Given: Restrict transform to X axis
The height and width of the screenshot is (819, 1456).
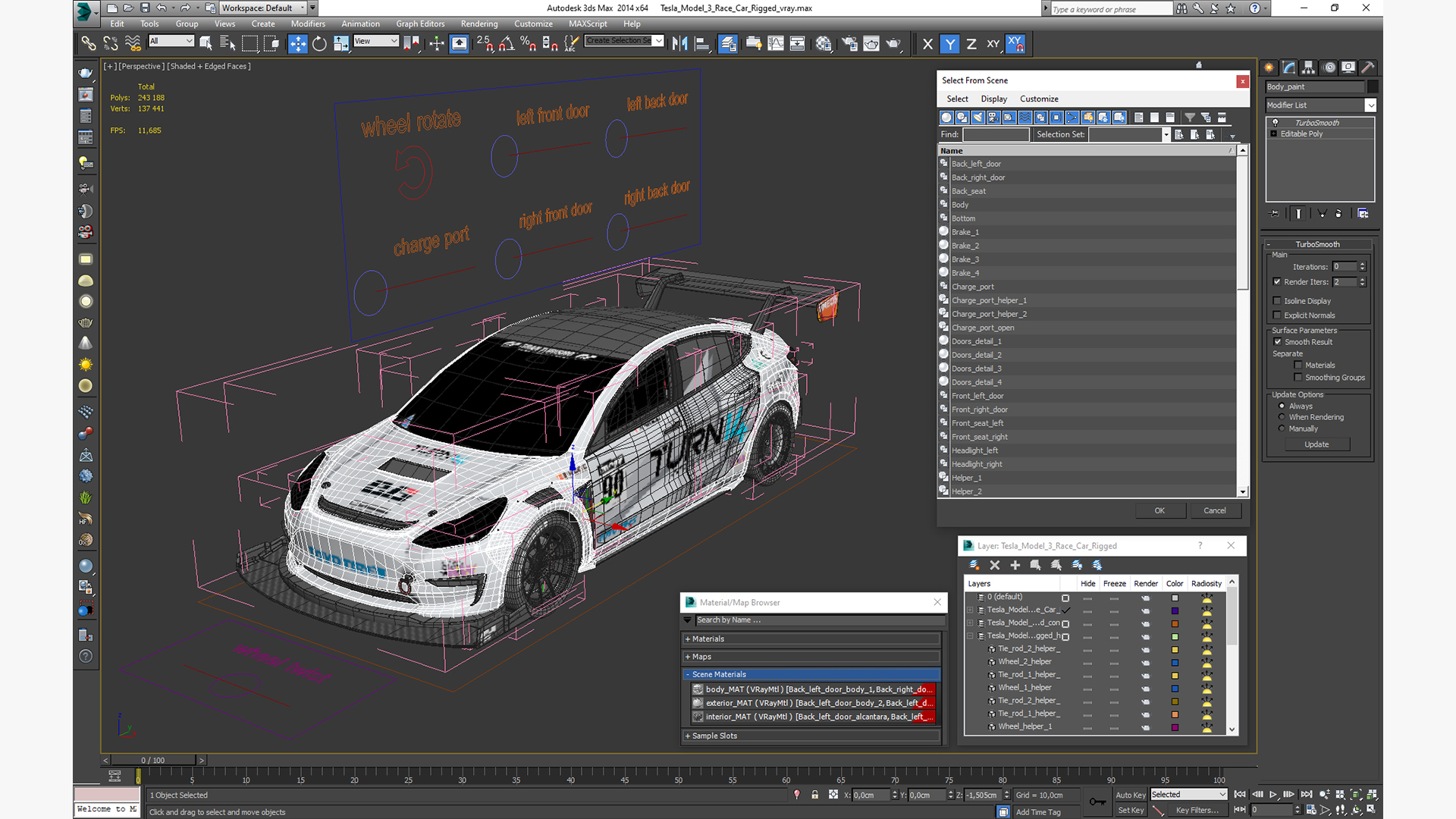Looking at the screenshot, I should coord(927,44).
